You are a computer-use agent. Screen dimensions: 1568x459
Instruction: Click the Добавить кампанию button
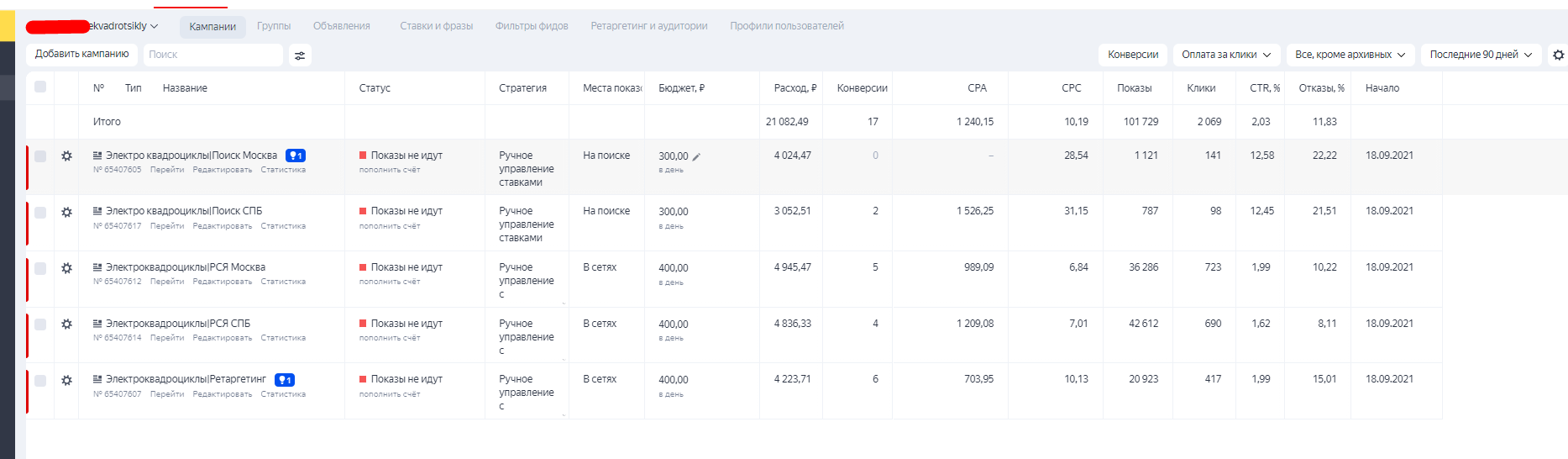click(x=81, y=54)
